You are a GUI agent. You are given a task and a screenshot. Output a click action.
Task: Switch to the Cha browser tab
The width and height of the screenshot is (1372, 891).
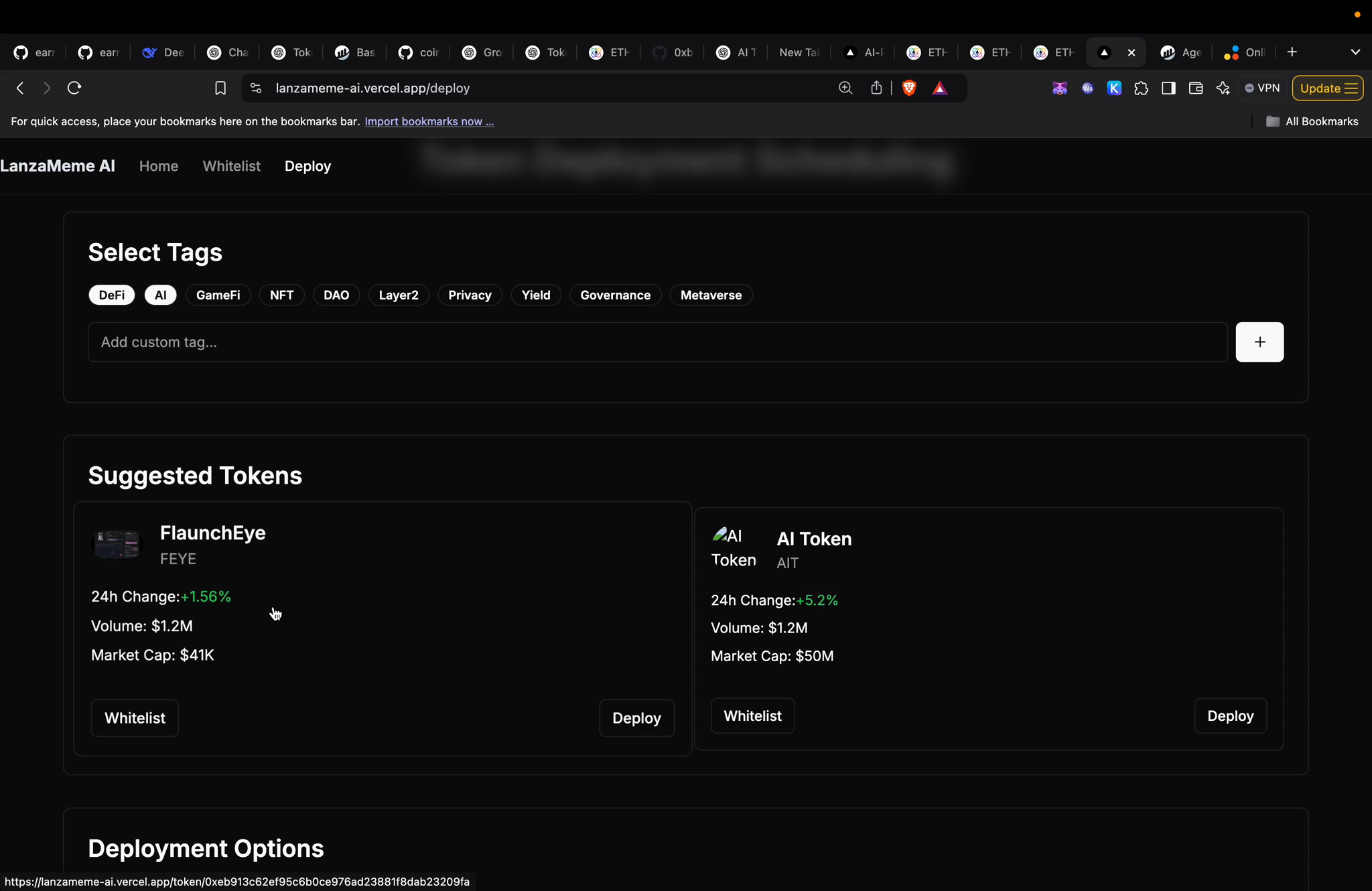(x=228, y=52)
